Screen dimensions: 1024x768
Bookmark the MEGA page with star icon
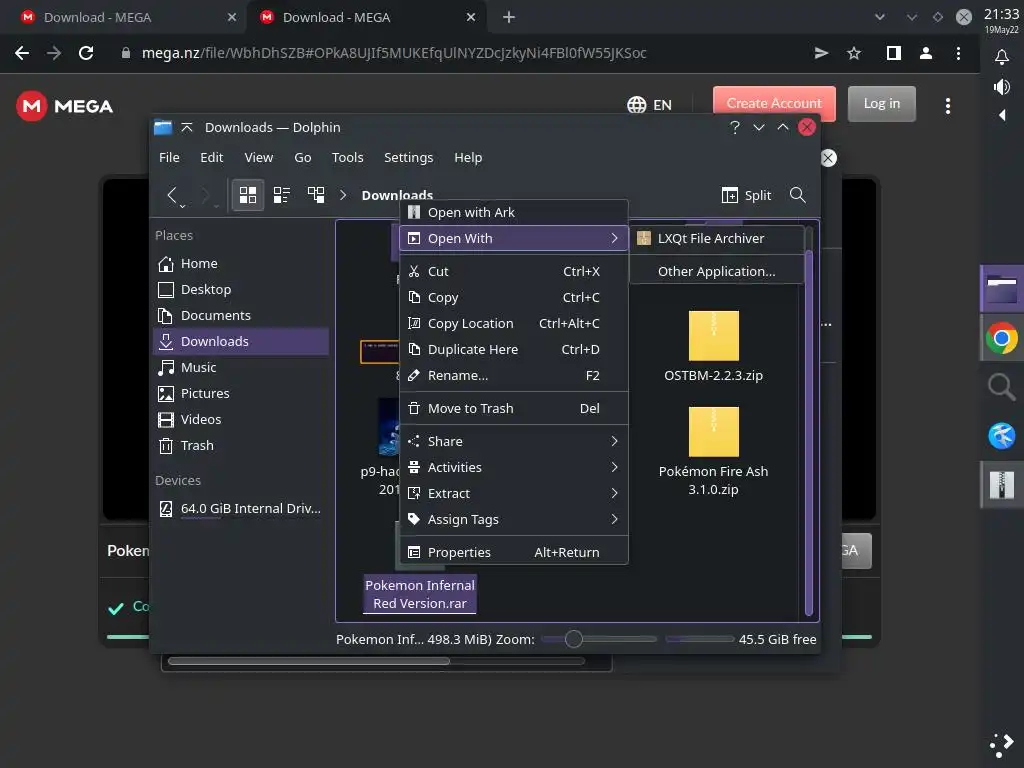coord(854,53)
